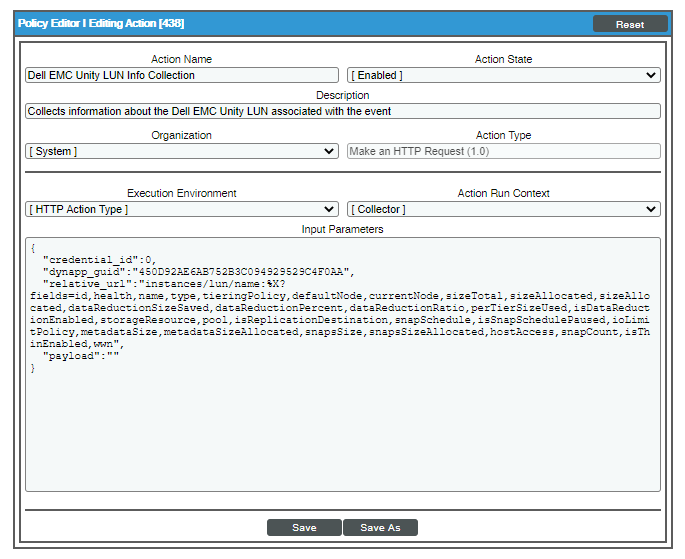Open the Organization System dropdown
Image resolution: width=685 pixels, height=559 pixels.
pyautogui.click(x=182, y=151)
